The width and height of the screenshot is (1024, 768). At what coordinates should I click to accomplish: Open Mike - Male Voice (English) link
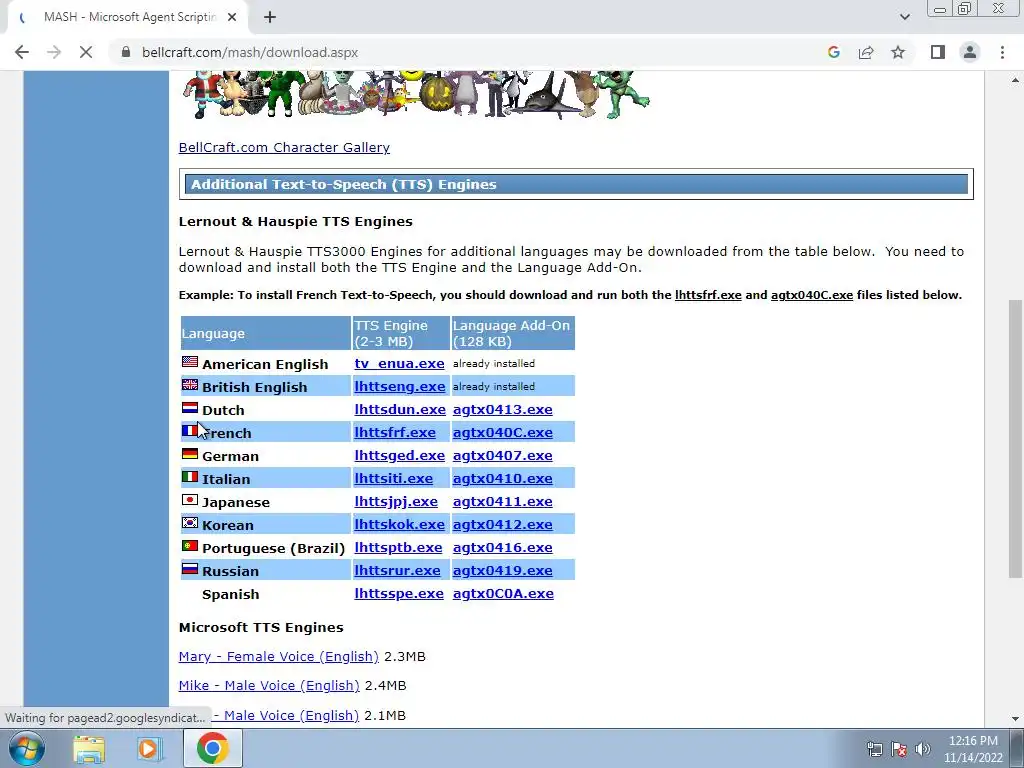coord(269,686)
